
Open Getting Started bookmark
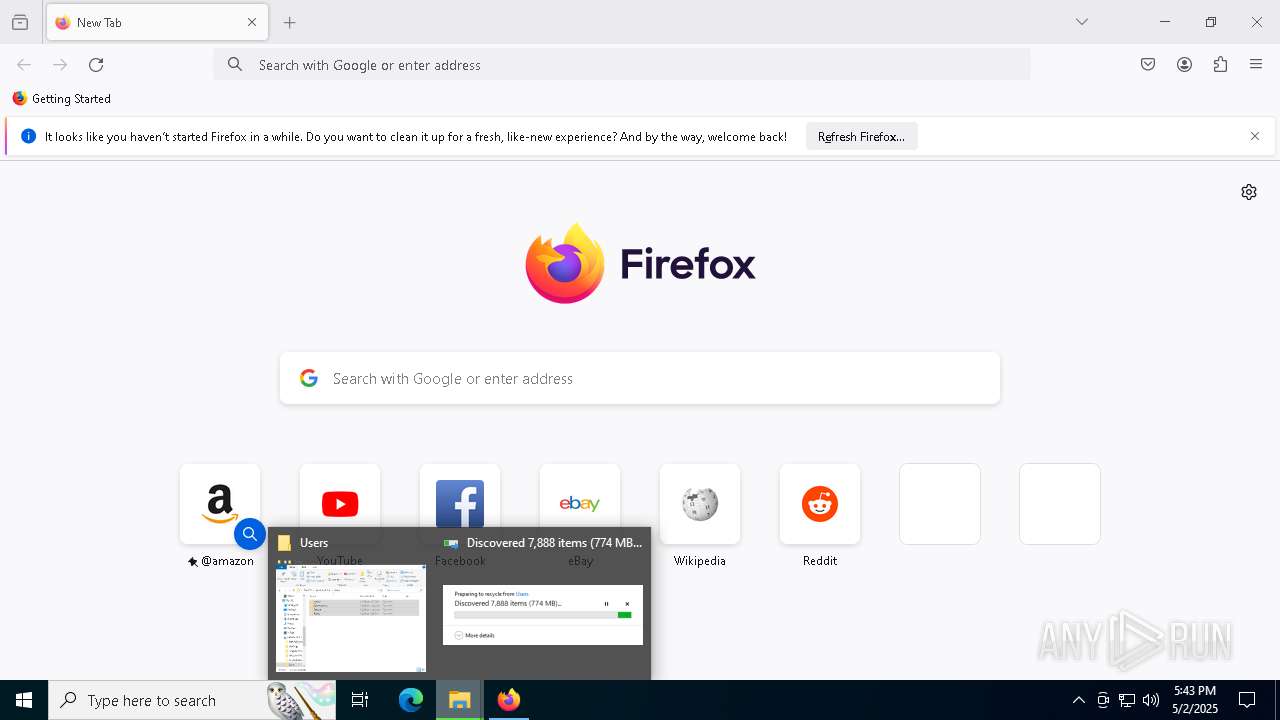pos(62,99)
